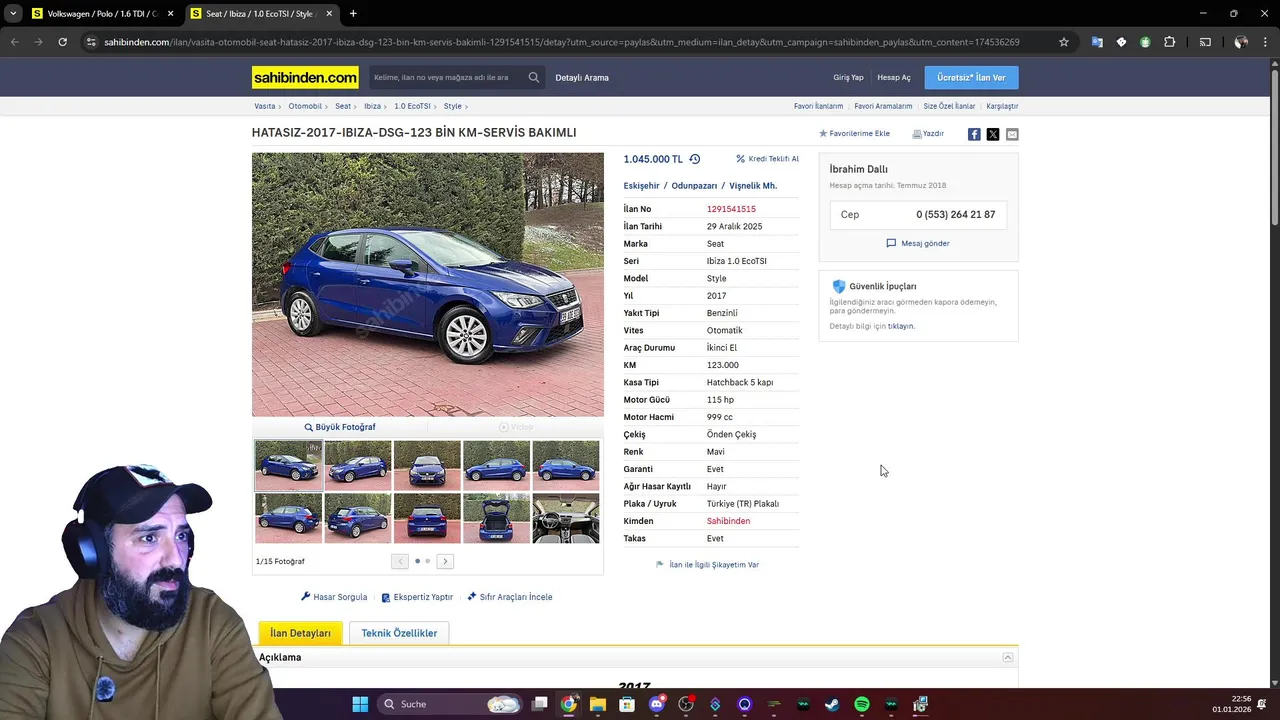Image resolution: width=1280 pixels, height=720 pixels.
Task: Open Spotify from taskbar
Action: click(x=862, y=704)
